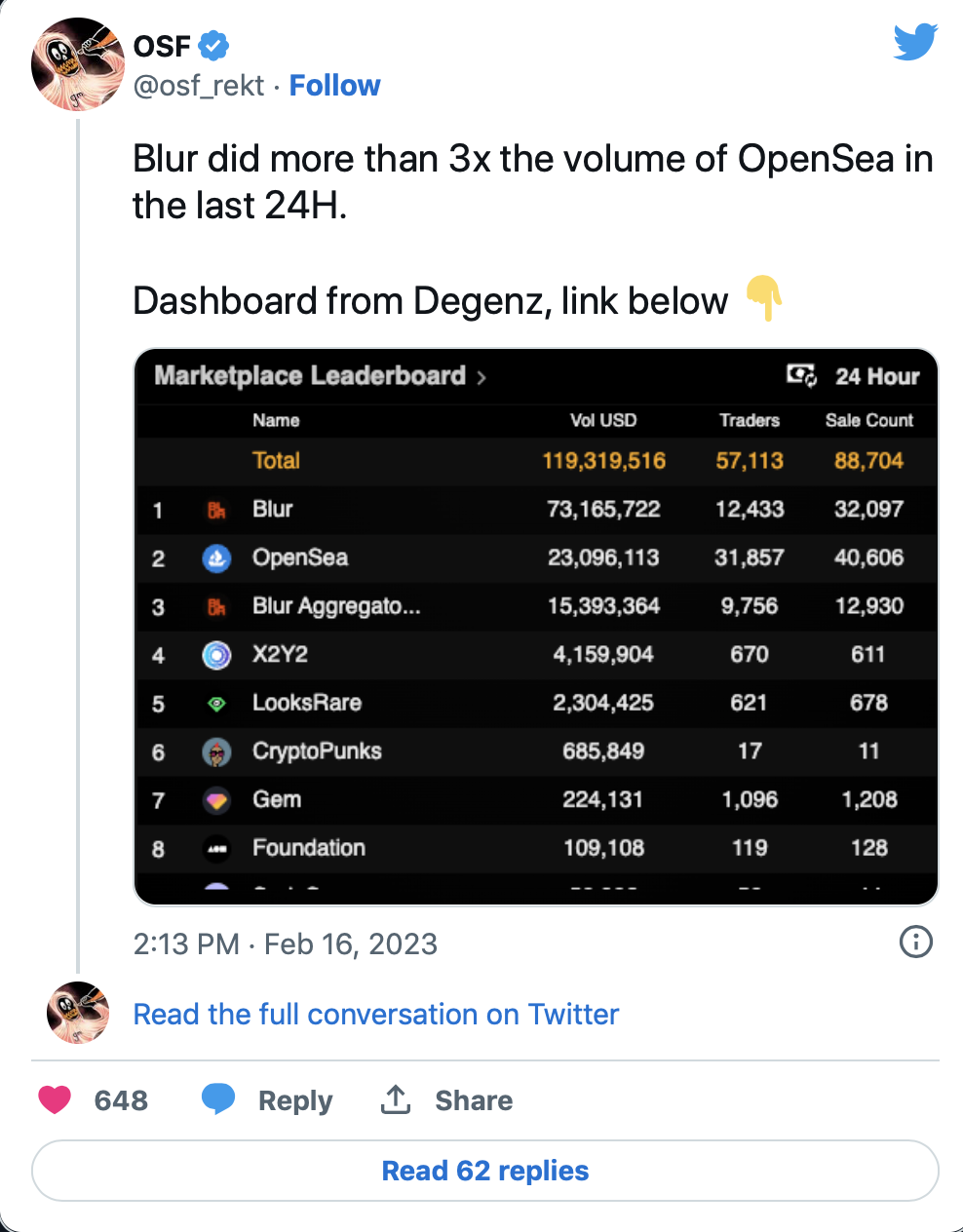Screen dimensions: 963x1232
Task: Click the reply speech bubble icon
Action: 218,1098
